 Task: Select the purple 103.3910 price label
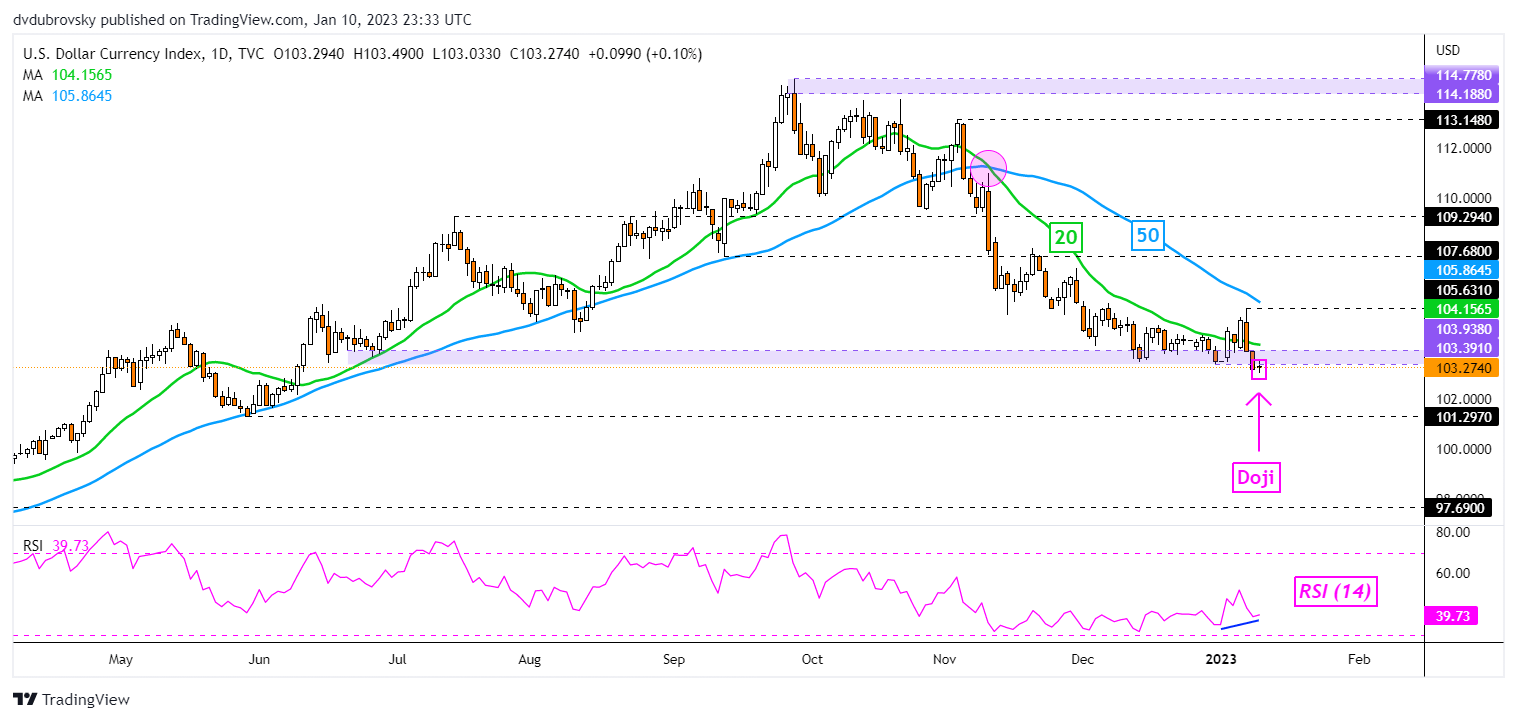1463,348
